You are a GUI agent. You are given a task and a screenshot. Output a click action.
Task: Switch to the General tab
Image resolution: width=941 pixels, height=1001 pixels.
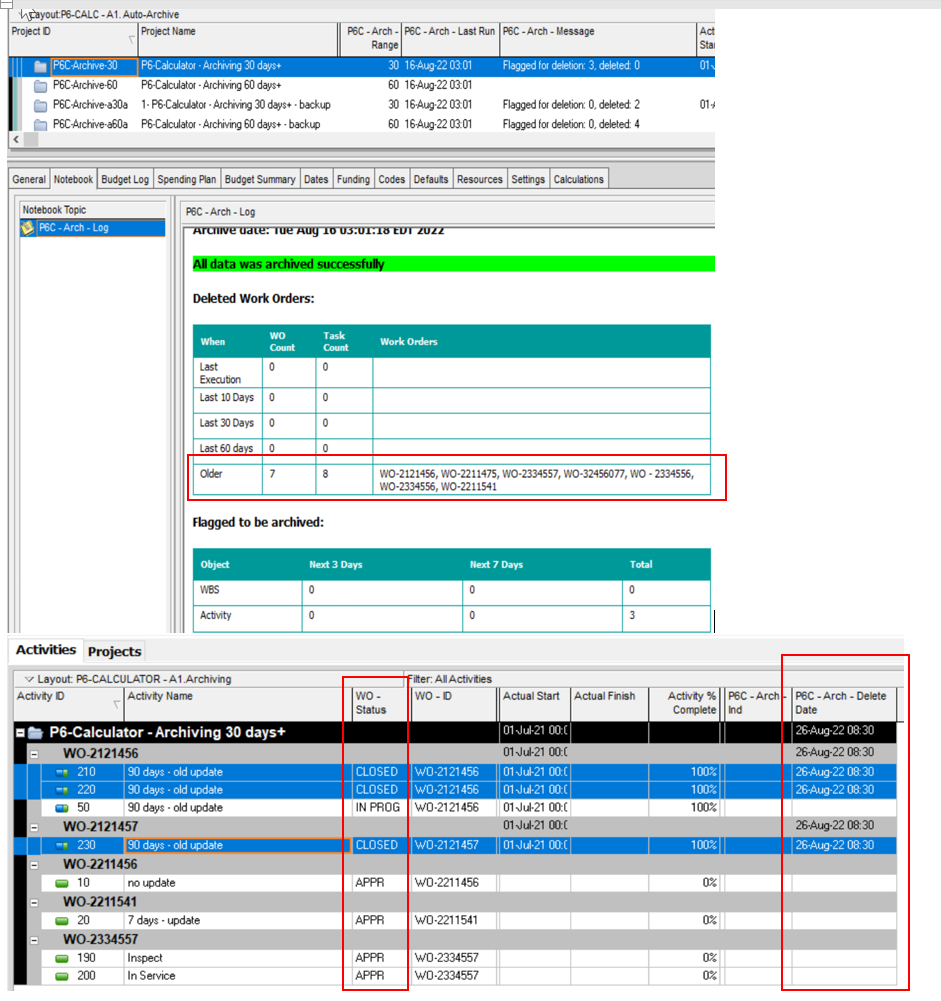[28, 179]
